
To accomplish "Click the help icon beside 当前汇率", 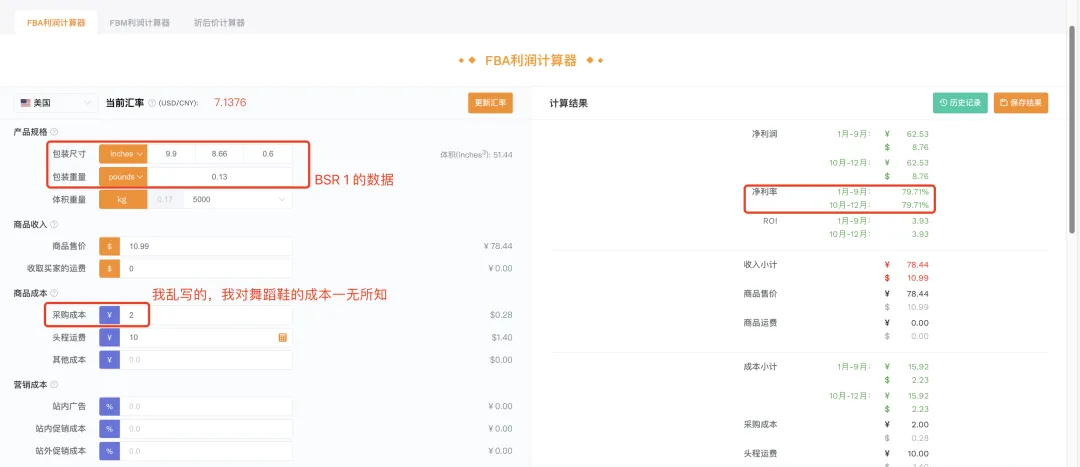I will (x=152, y=103).
